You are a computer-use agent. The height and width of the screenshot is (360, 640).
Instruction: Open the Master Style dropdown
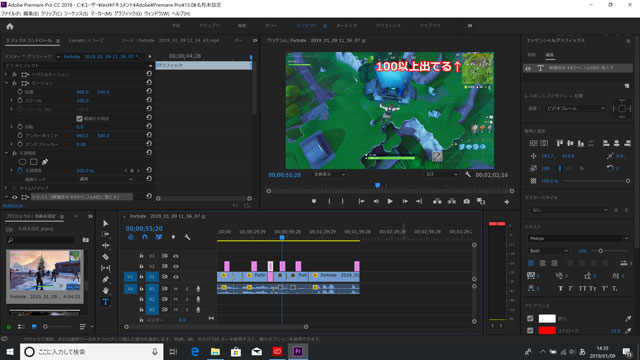pos(570,210)
